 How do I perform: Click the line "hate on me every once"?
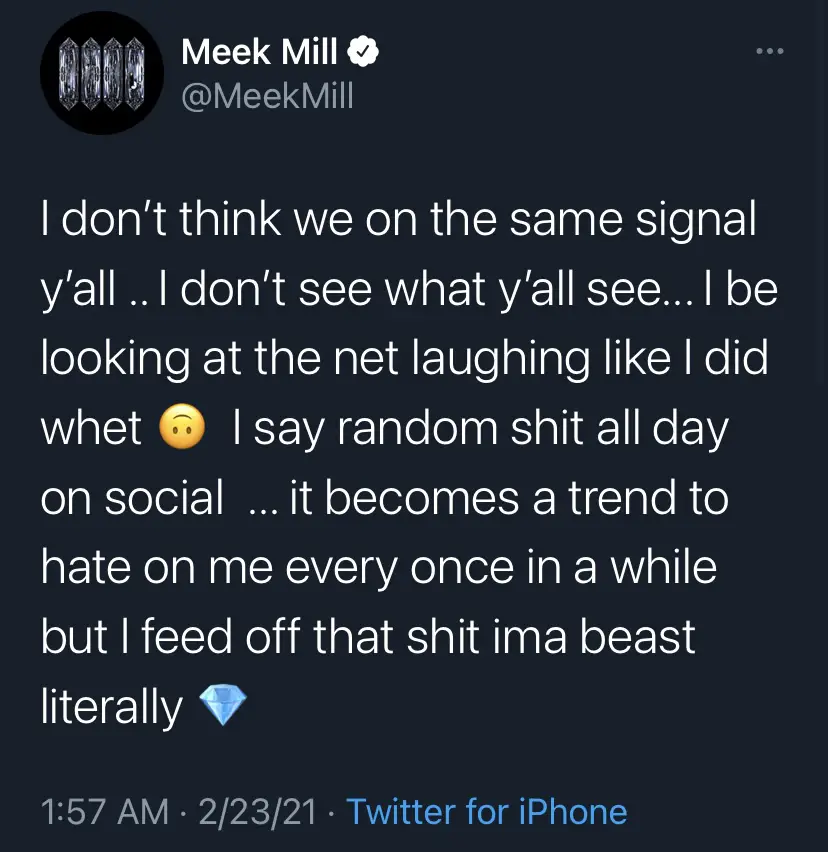tap(379, 568)
